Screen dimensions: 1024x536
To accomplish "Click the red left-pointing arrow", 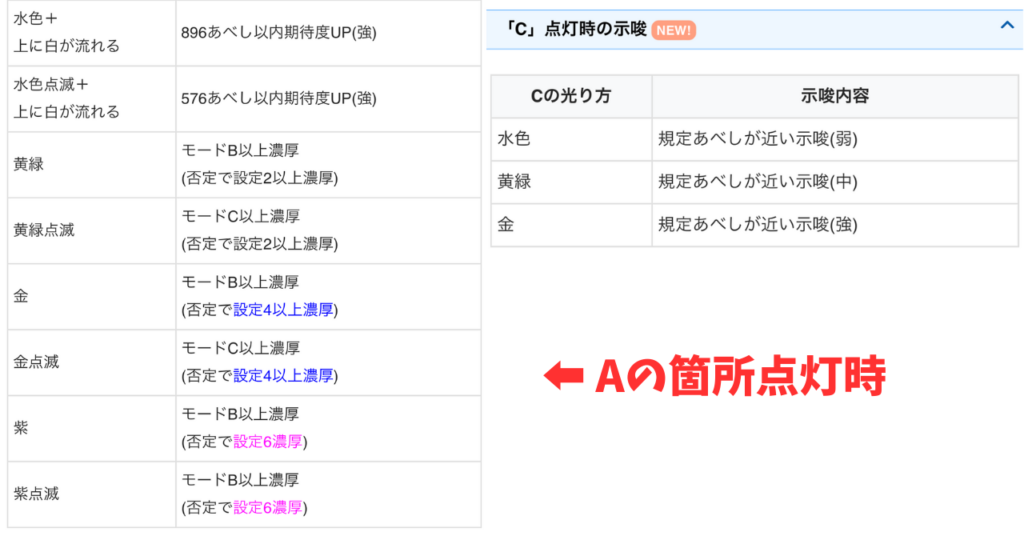I will 562,376.
